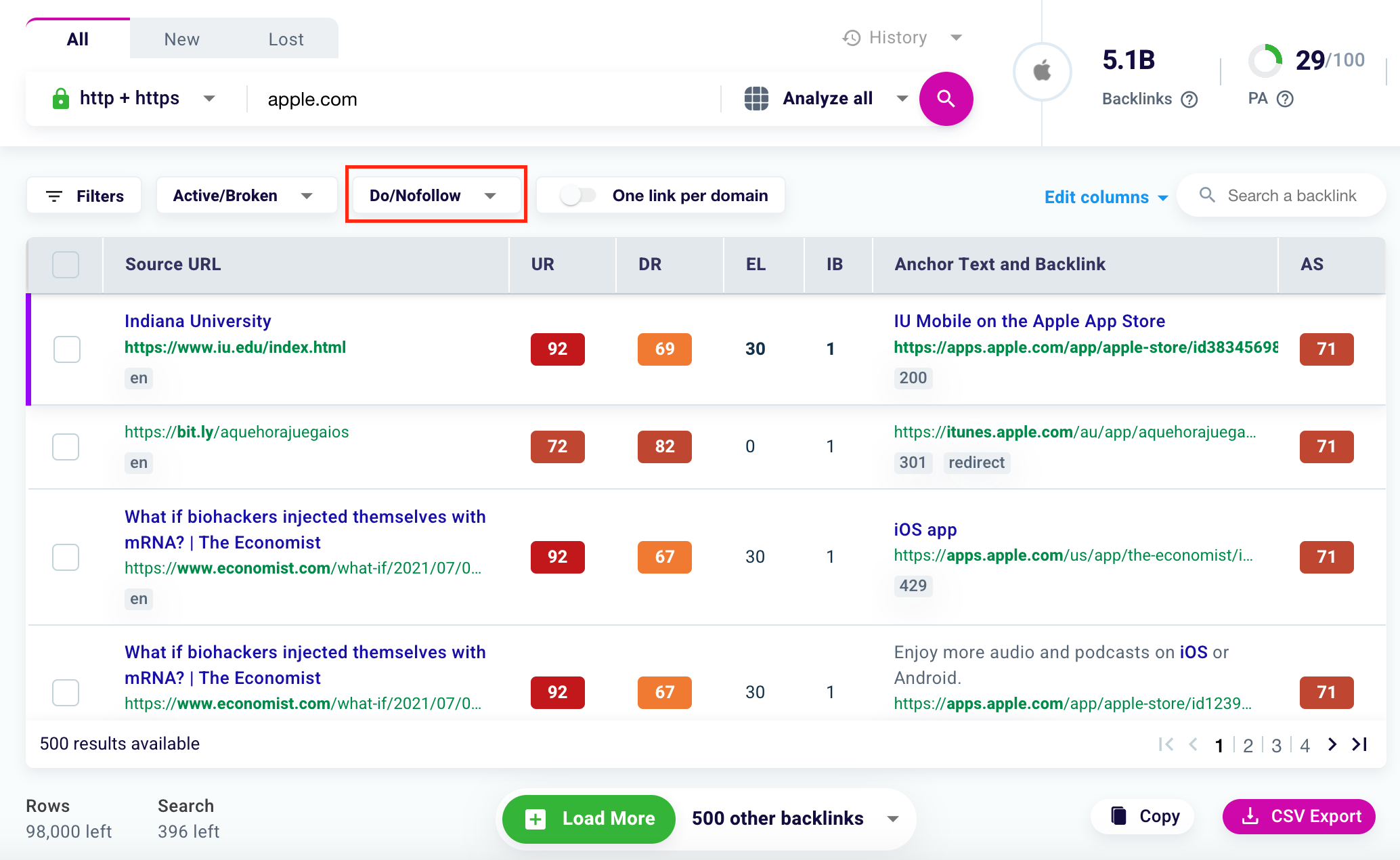Click the Apple logo site icon
Screen dimensions: 1400x860
(1042, 71)
